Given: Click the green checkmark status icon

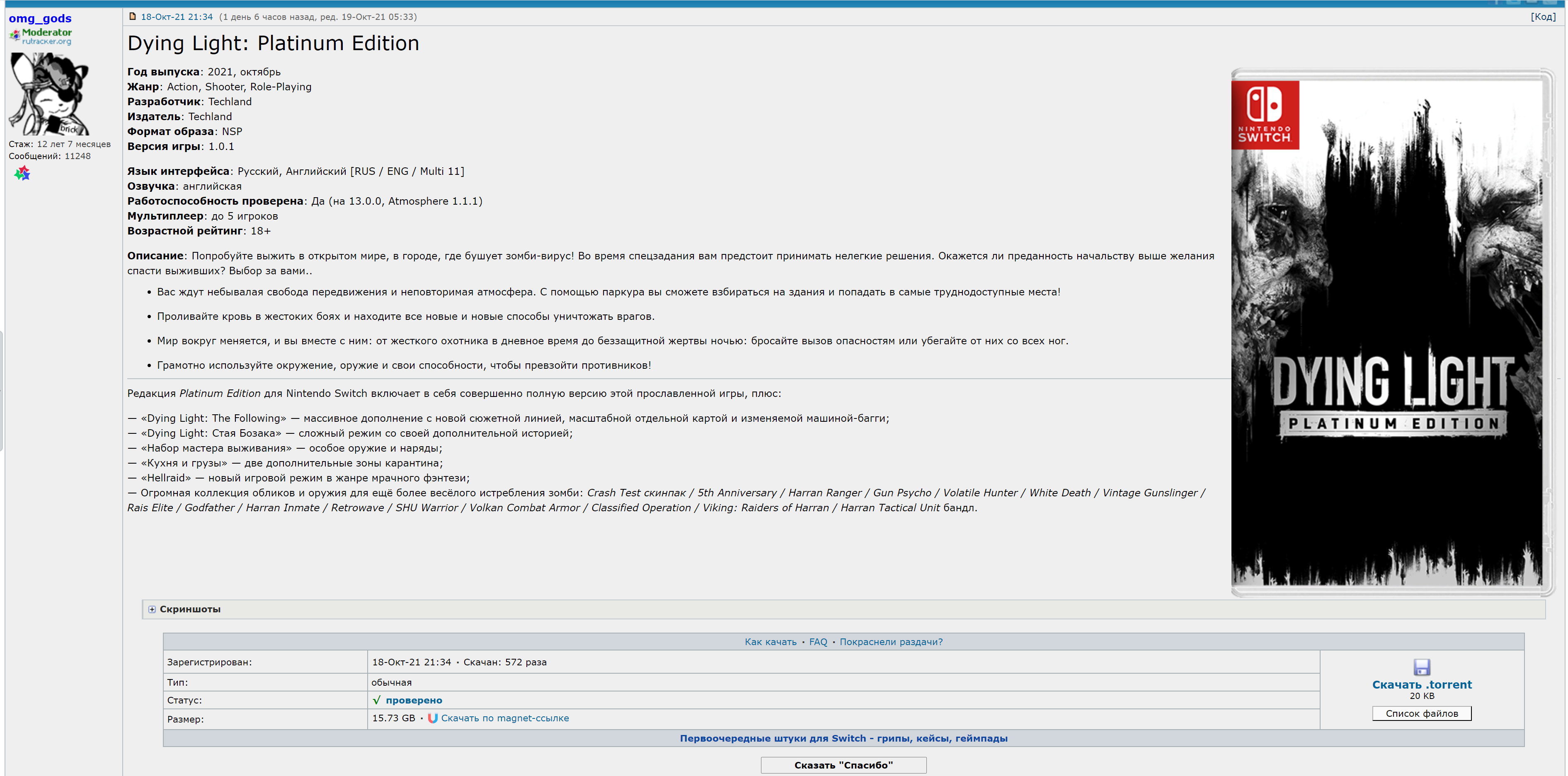Looking at the screenshot, I should tap(377, 700).
